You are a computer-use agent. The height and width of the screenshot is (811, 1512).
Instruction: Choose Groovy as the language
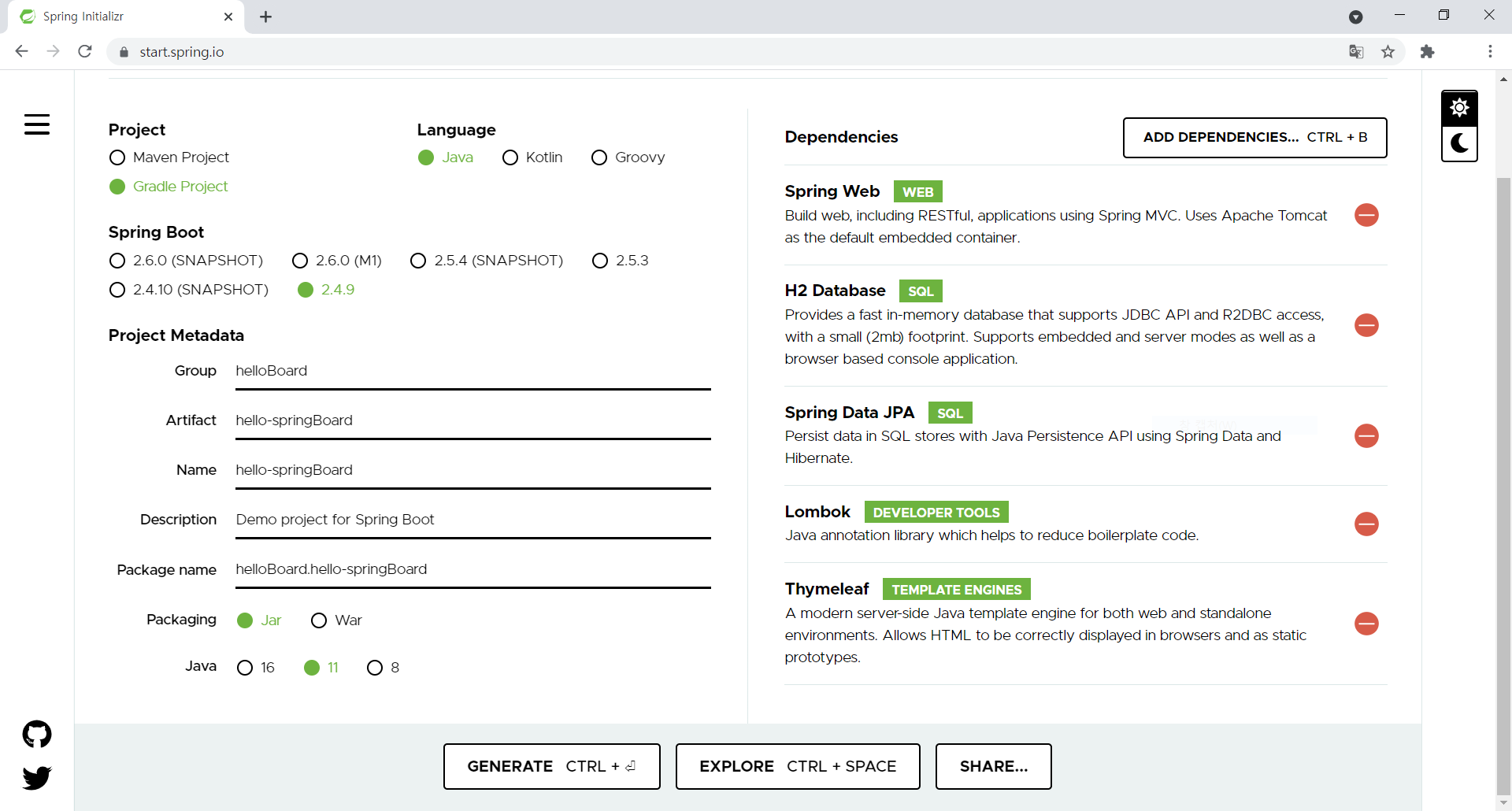628,157
